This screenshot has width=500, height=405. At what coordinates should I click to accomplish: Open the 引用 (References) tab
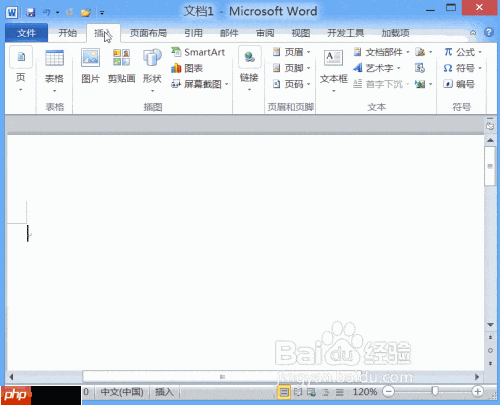coord(193,33)
